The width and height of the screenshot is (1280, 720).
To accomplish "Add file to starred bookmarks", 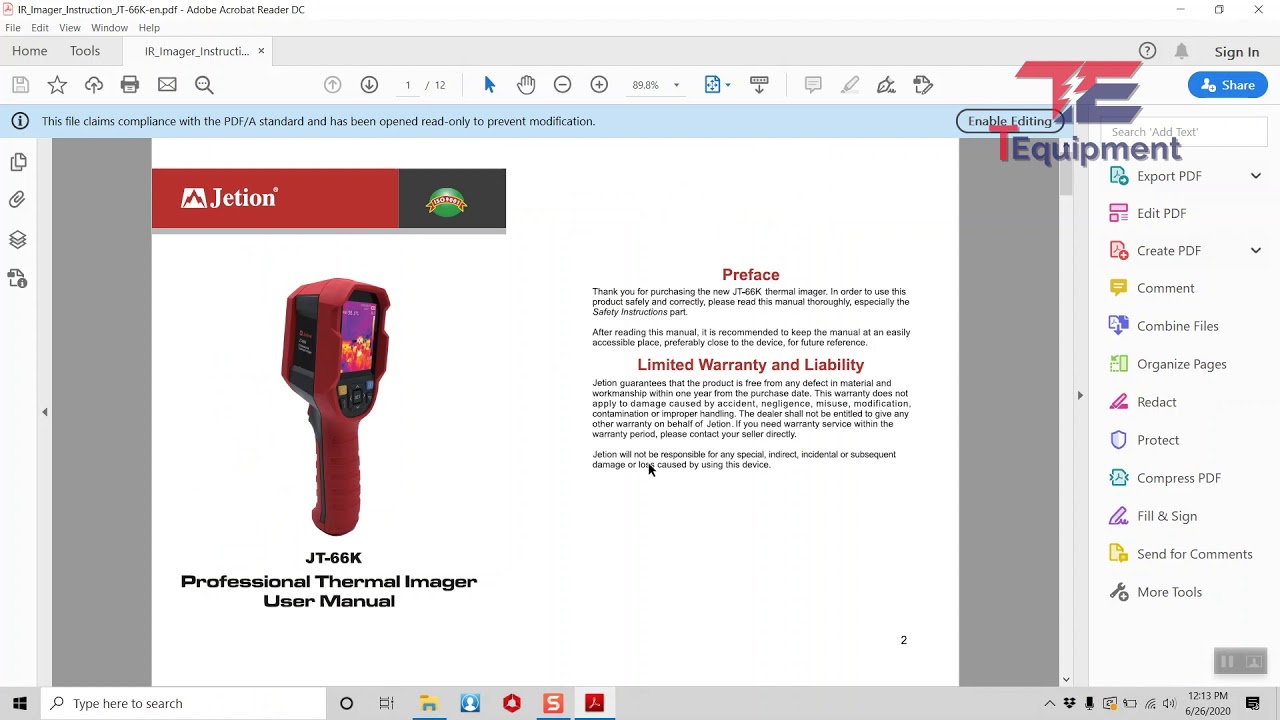I will [x=57, y=85].
